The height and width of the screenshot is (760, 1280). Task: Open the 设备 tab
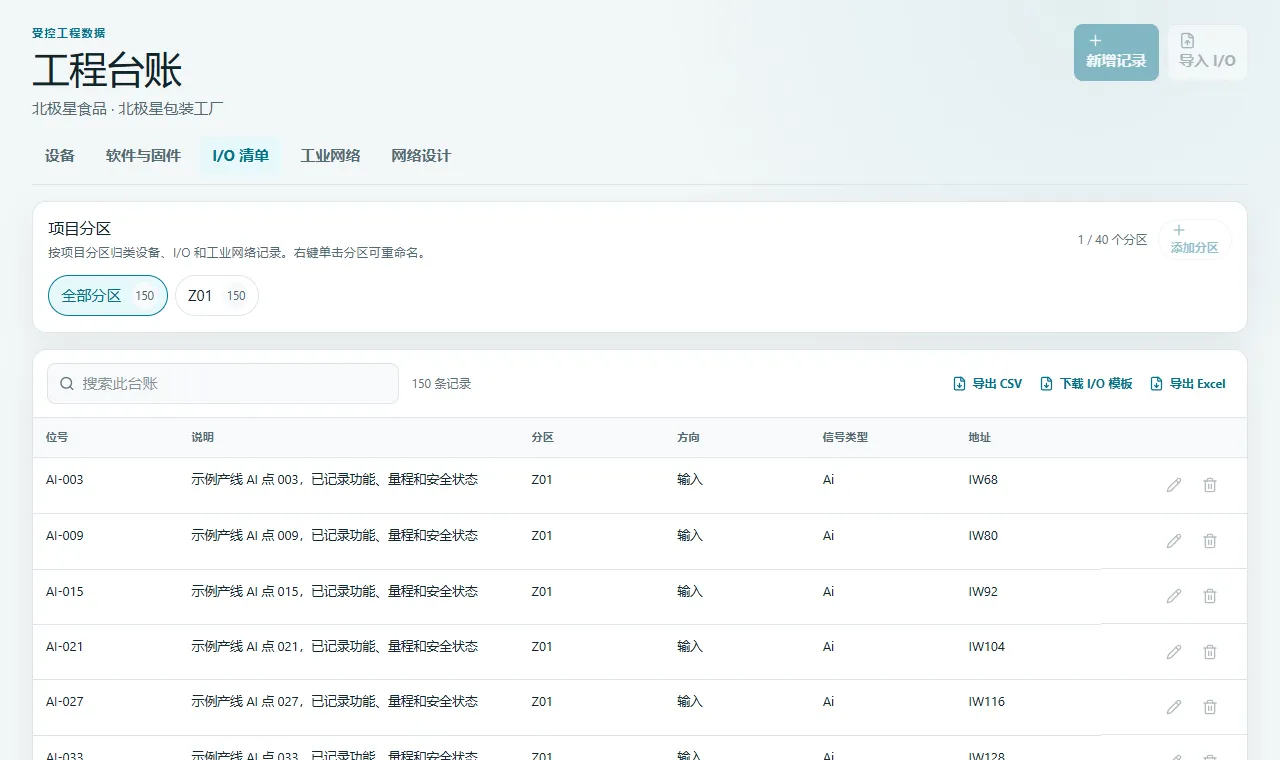(x=60, y=156)
